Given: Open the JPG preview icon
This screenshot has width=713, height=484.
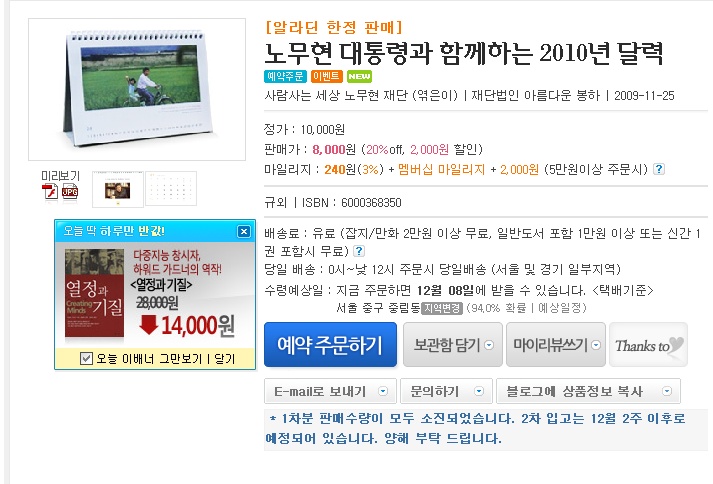Looking at the screenshot, I should pyautogui.click(x=70, y=192).
